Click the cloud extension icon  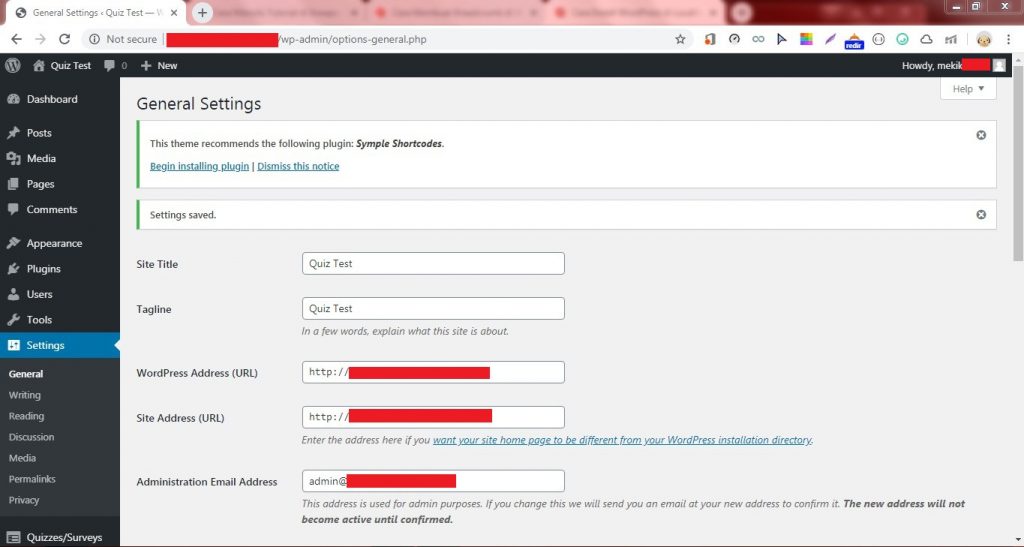click(x=926, y=39)
